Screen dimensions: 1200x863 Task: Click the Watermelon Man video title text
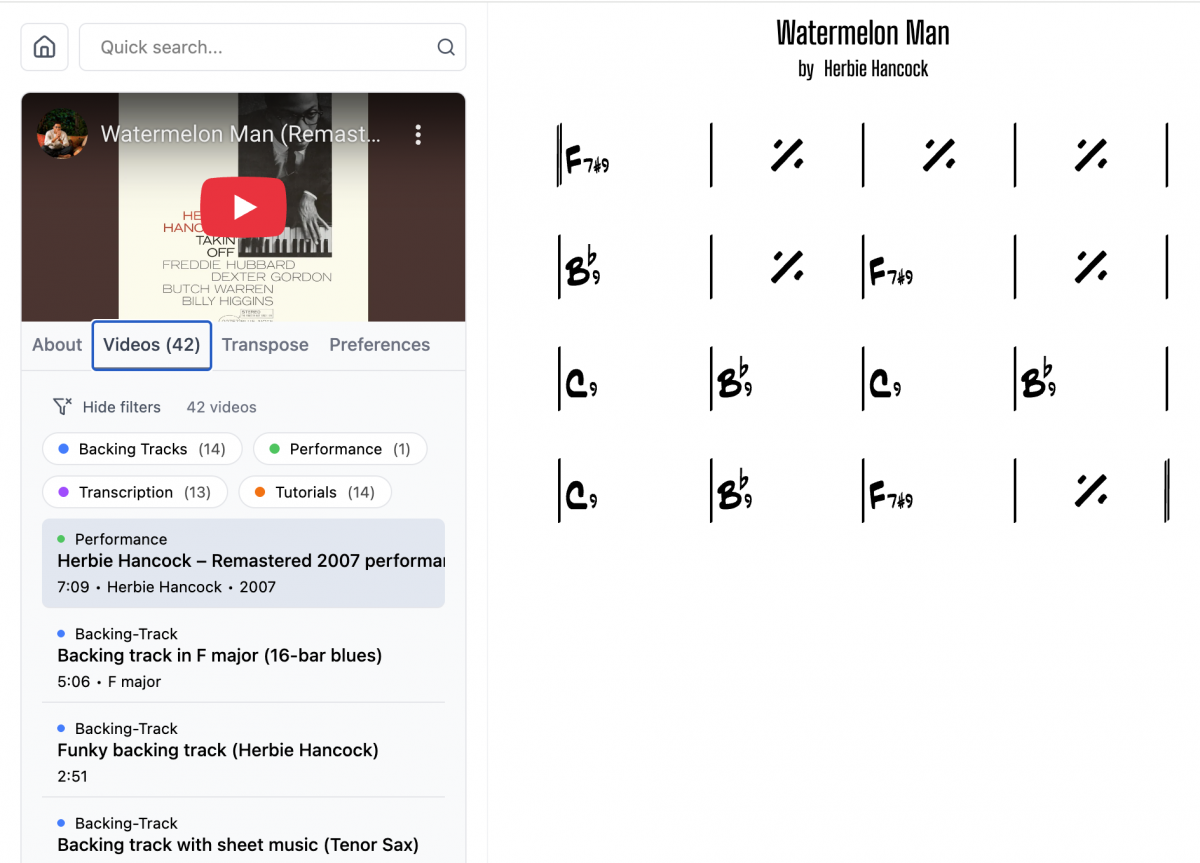pos(241,134)
